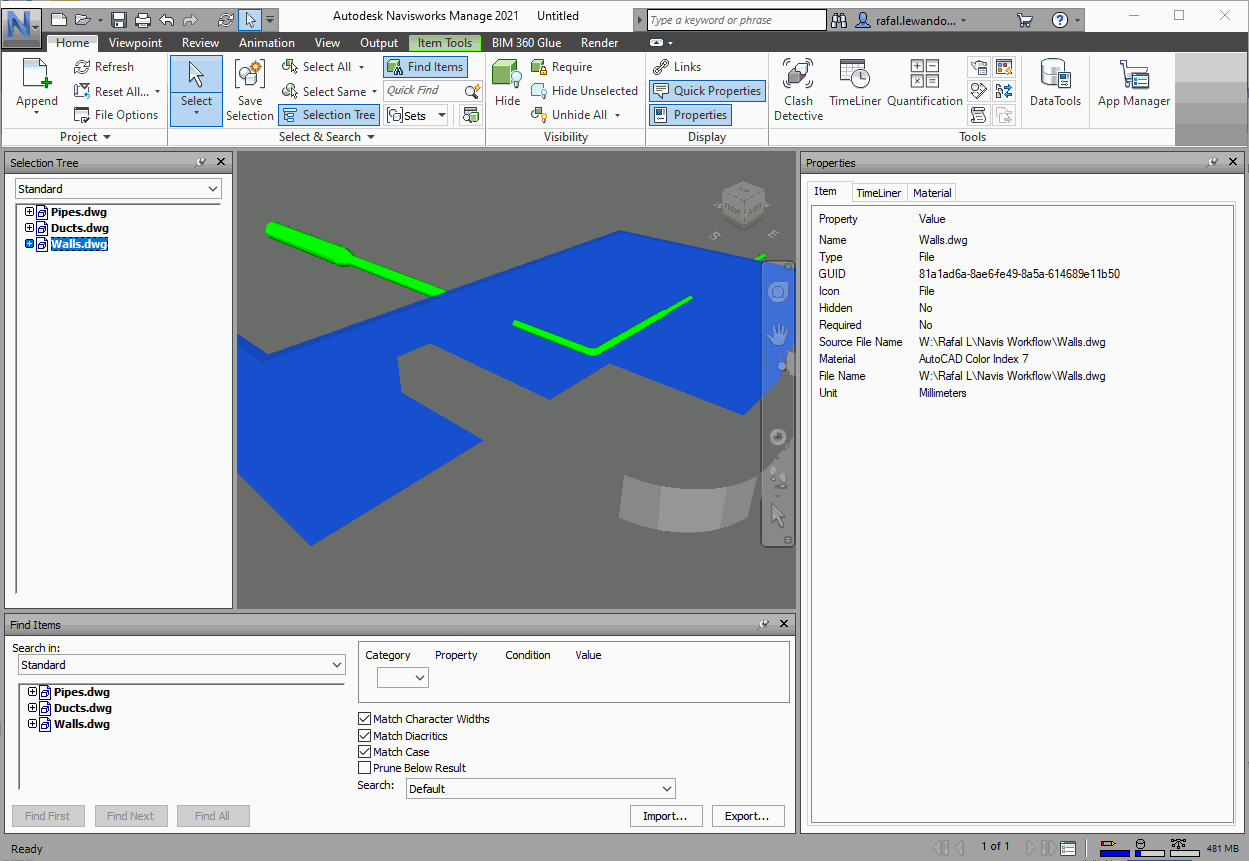Image resolution: width=1249 pixels, height=861 pixels.
Task: Uncheck Match Case
Action: click(365, 751)
